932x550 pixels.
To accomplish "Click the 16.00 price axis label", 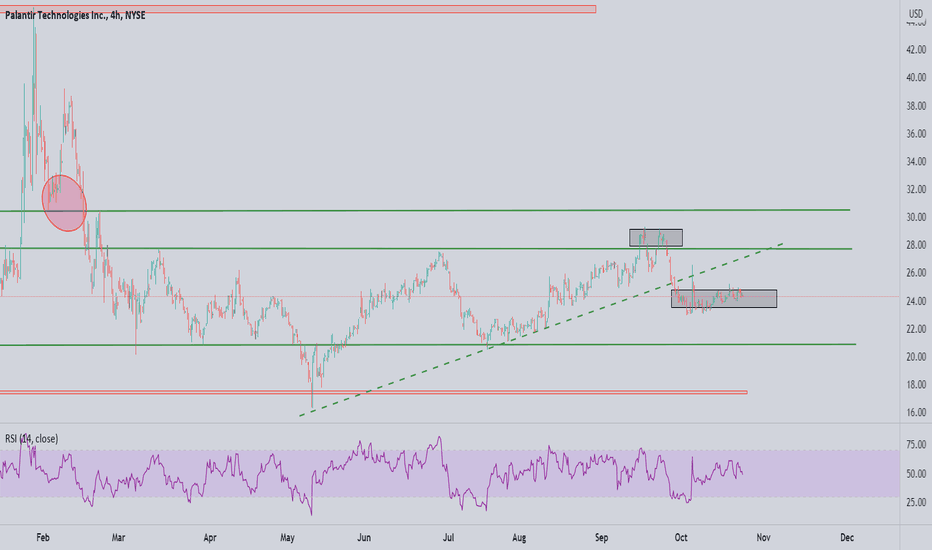I will click(x=916, y=412).
